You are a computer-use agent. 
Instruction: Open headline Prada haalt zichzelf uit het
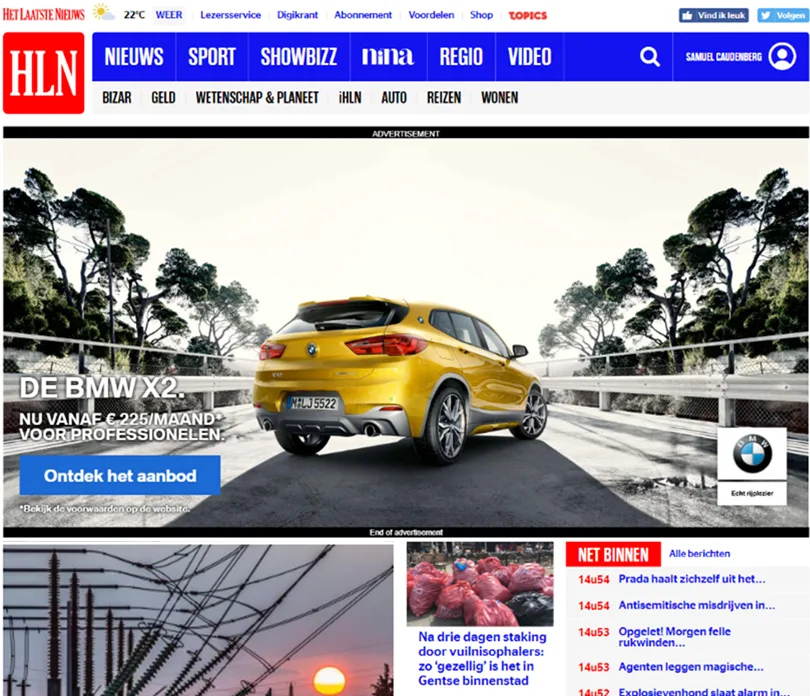point(692,579)
